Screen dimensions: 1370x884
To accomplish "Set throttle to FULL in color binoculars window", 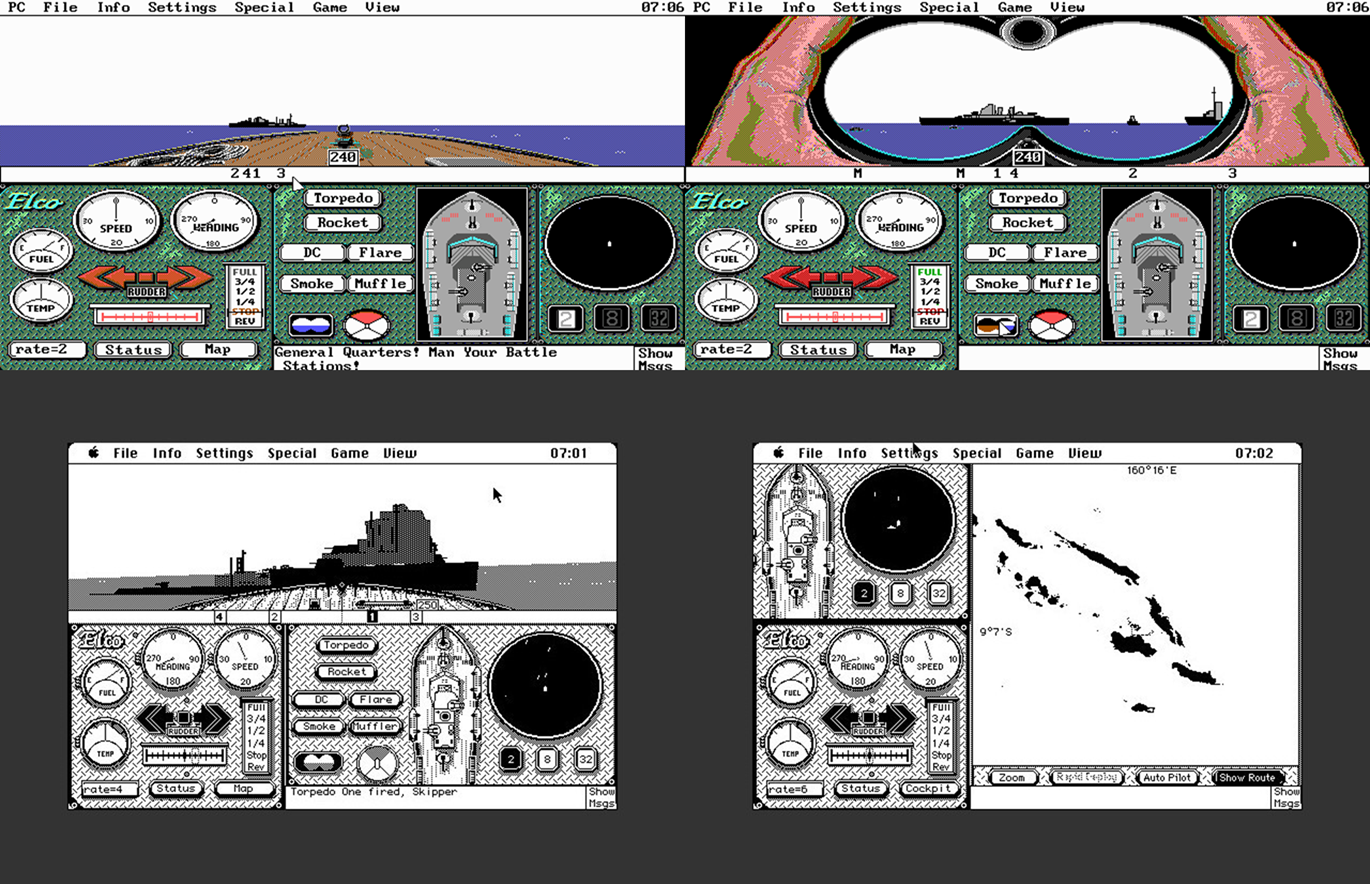I will click(x=930, y=272).
